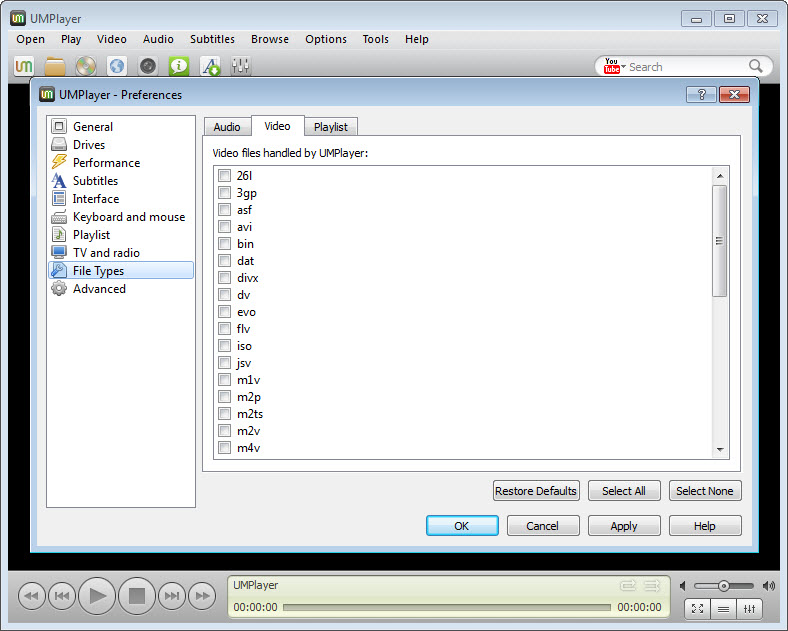Screen dimensions: 788x631
Task: Click the dark round record toolbar icon
Action: (148, 66)
